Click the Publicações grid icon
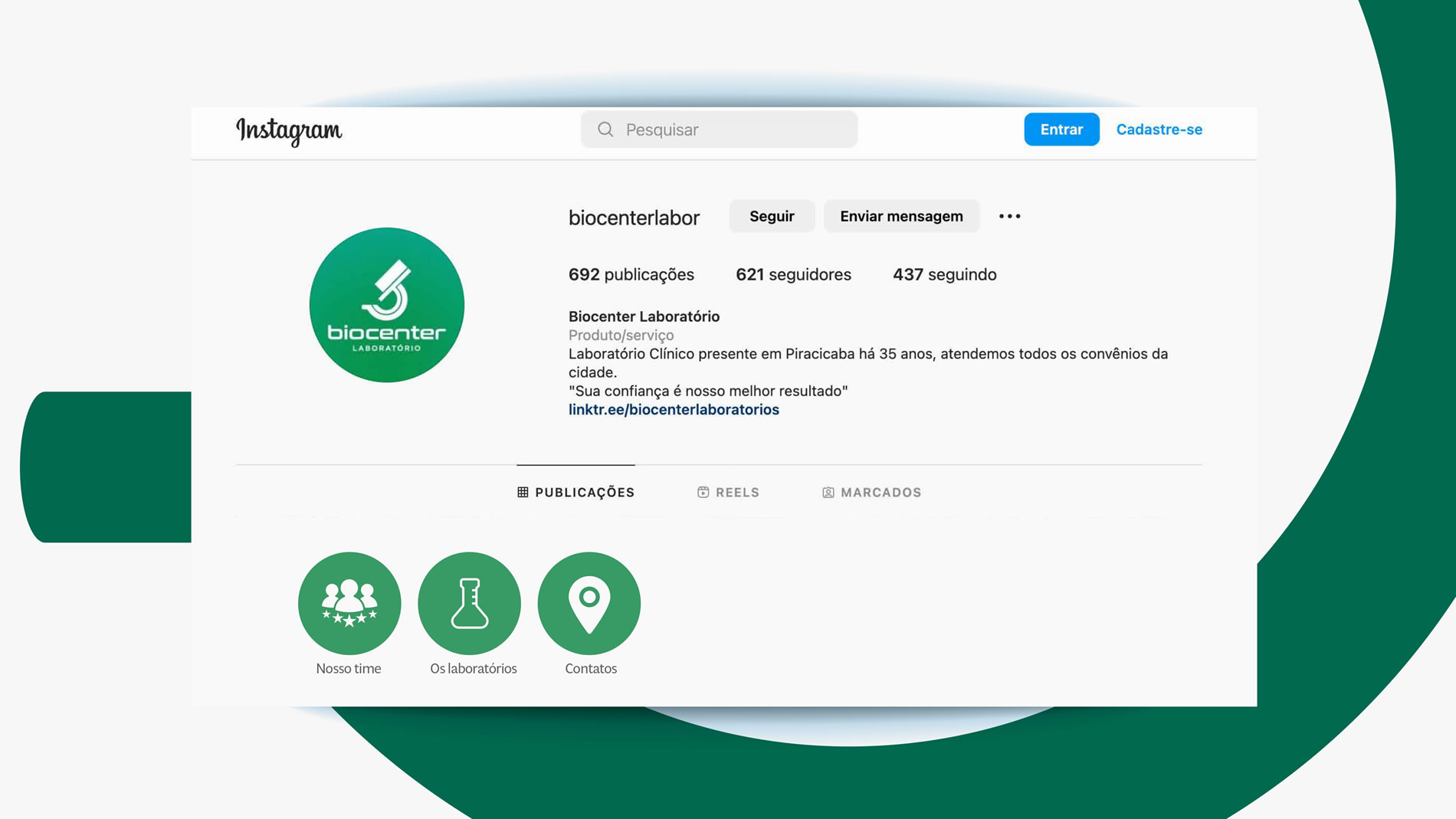 pos(523,492)
